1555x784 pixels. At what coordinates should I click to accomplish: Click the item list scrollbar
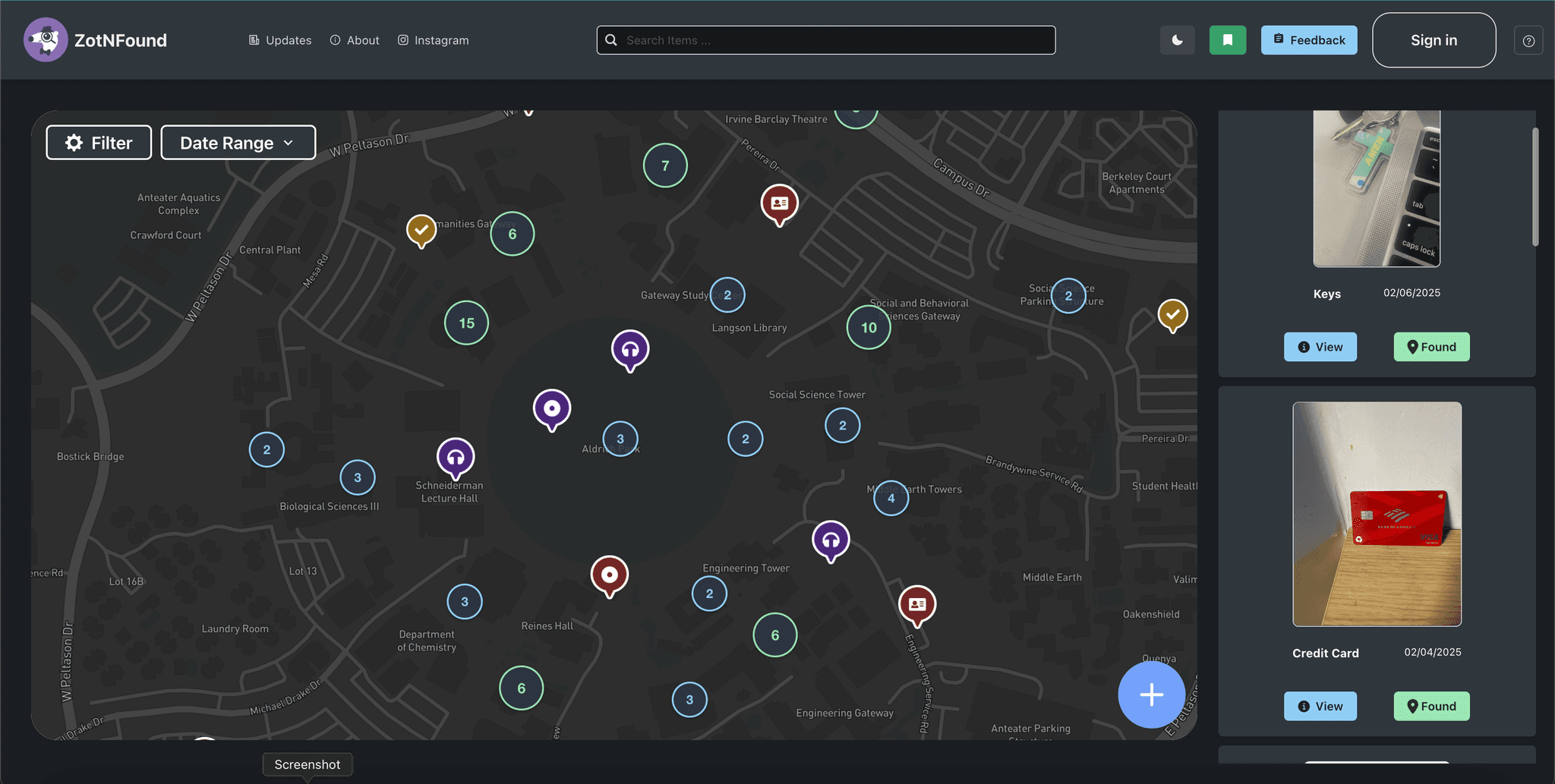(1535, 187)
